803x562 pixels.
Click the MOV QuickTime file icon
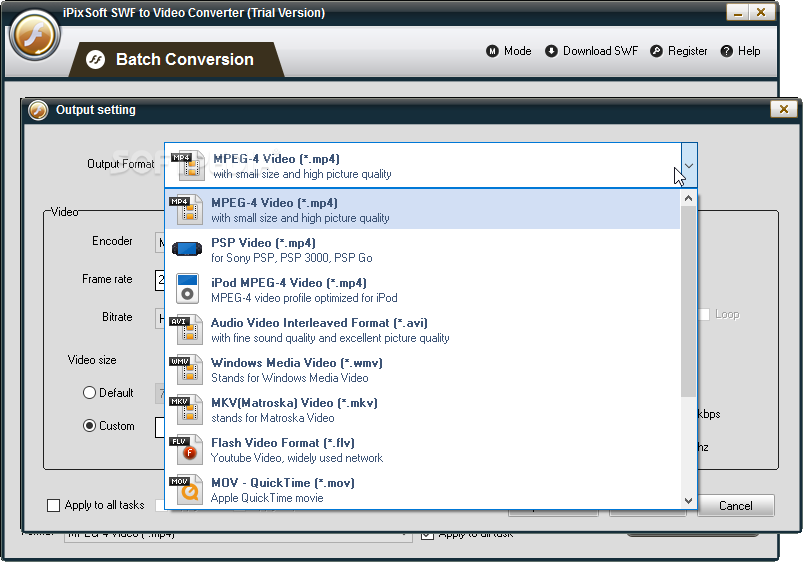point(186,489)
